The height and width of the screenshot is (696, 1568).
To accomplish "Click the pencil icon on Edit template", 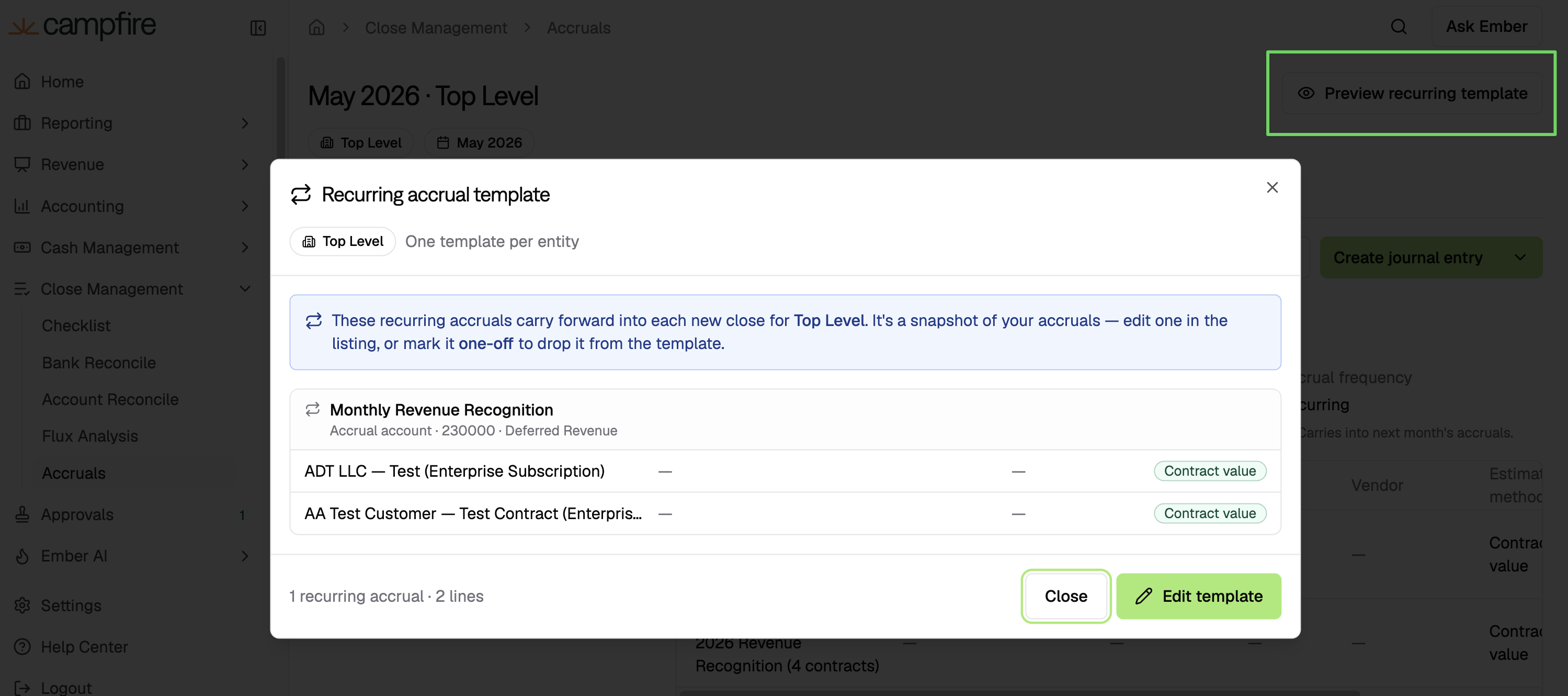I will 1144,596.
